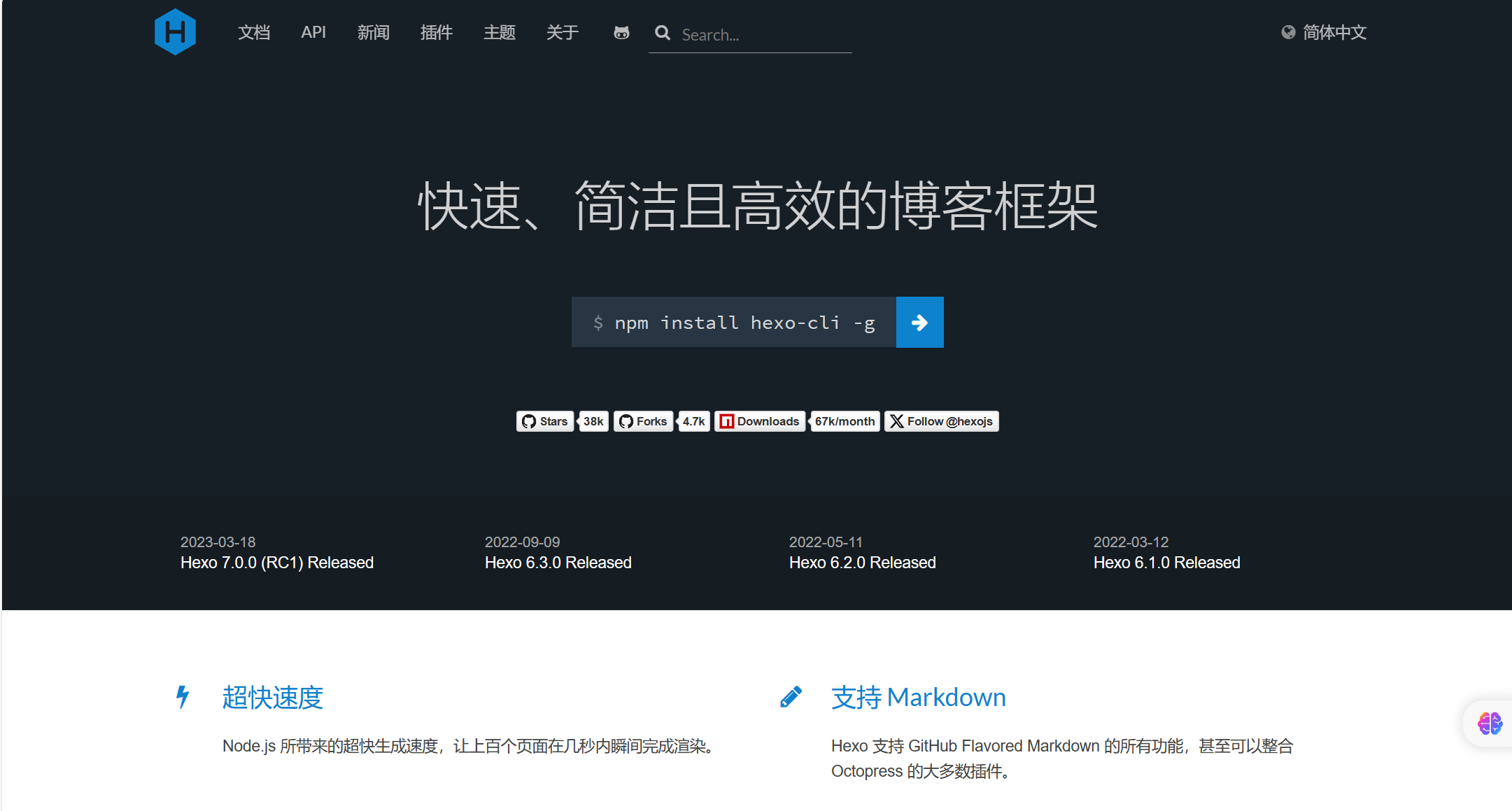Screen dimensions: 1512x811
Task: Click the 超快速度 heading
Action: pos(273,698)
